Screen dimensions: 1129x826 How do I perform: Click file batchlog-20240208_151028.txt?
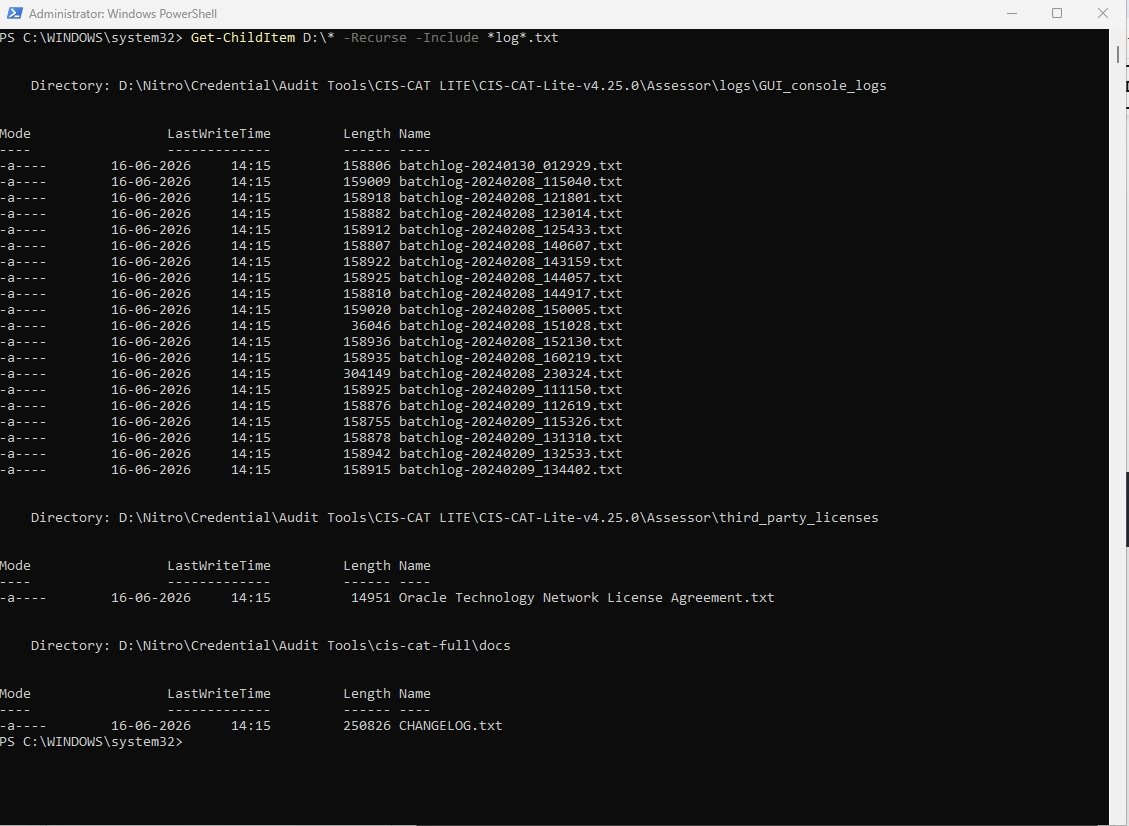[510, 326]
